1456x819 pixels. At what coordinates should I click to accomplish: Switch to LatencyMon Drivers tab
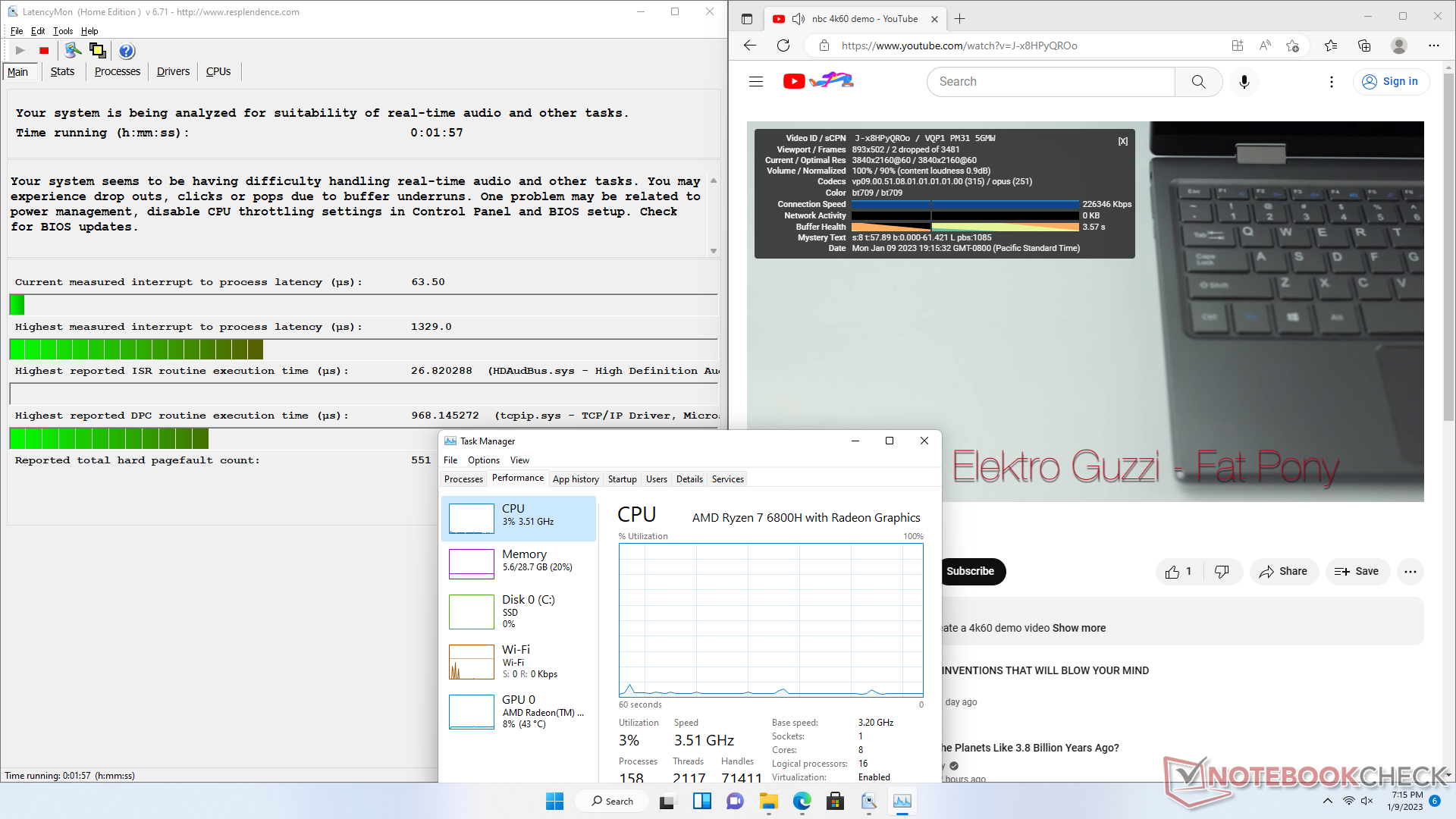pyautogui.click(x=173, y=71)
